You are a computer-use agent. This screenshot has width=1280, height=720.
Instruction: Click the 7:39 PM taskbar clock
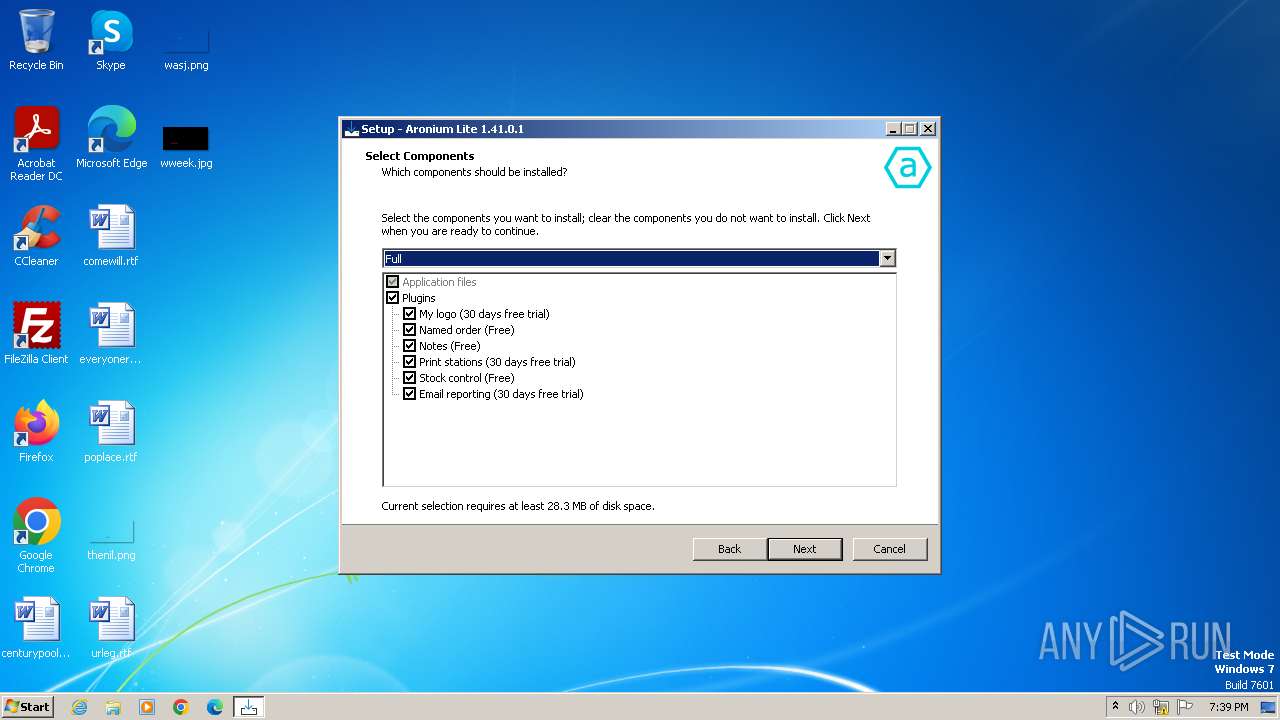tap(1229, 707)
